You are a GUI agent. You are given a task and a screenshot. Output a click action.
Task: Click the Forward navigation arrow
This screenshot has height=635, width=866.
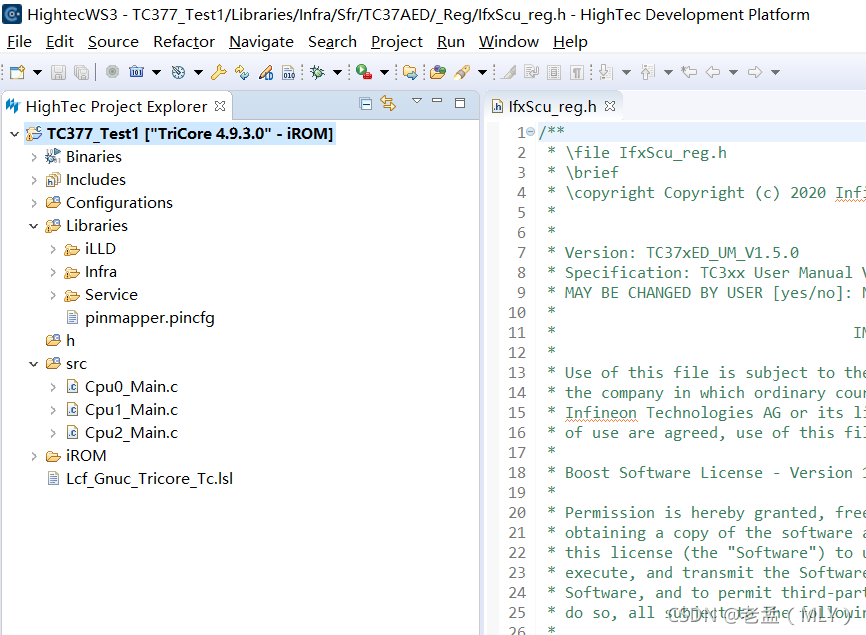(x=755, y=72)
